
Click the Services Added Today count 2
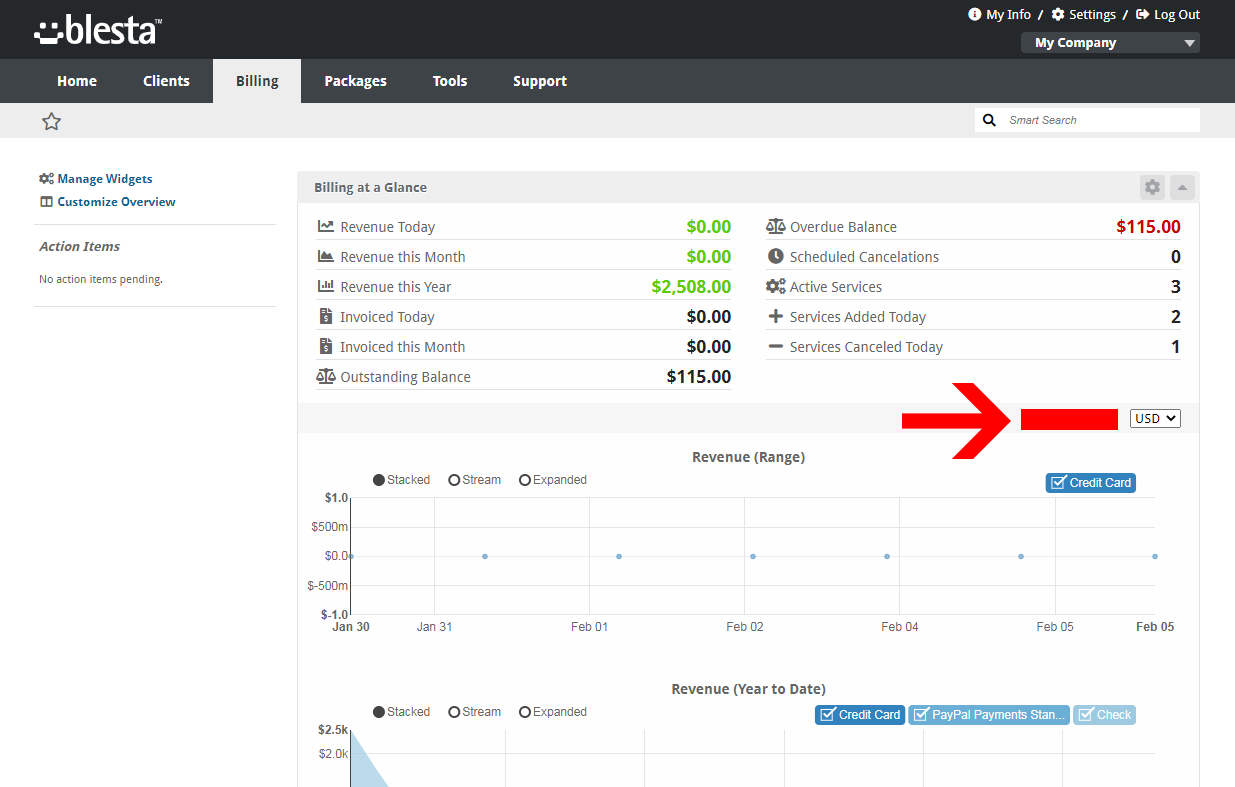coord(1176,317)
